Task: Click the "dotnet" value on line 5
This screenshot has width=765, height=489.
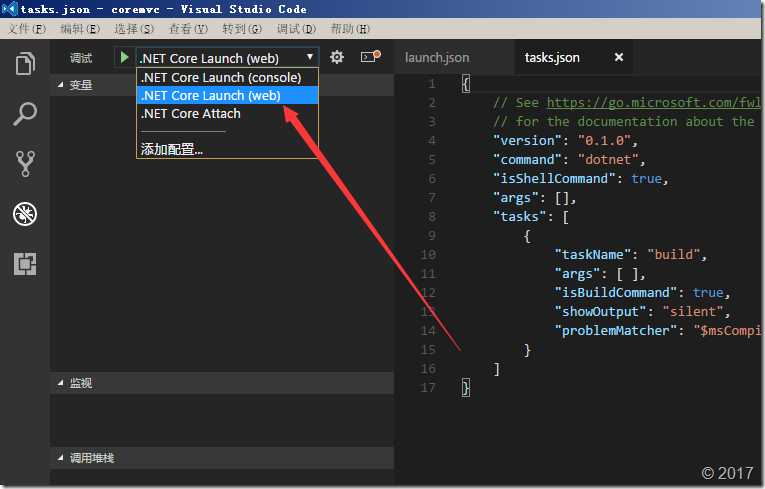Action: point(608,160)
